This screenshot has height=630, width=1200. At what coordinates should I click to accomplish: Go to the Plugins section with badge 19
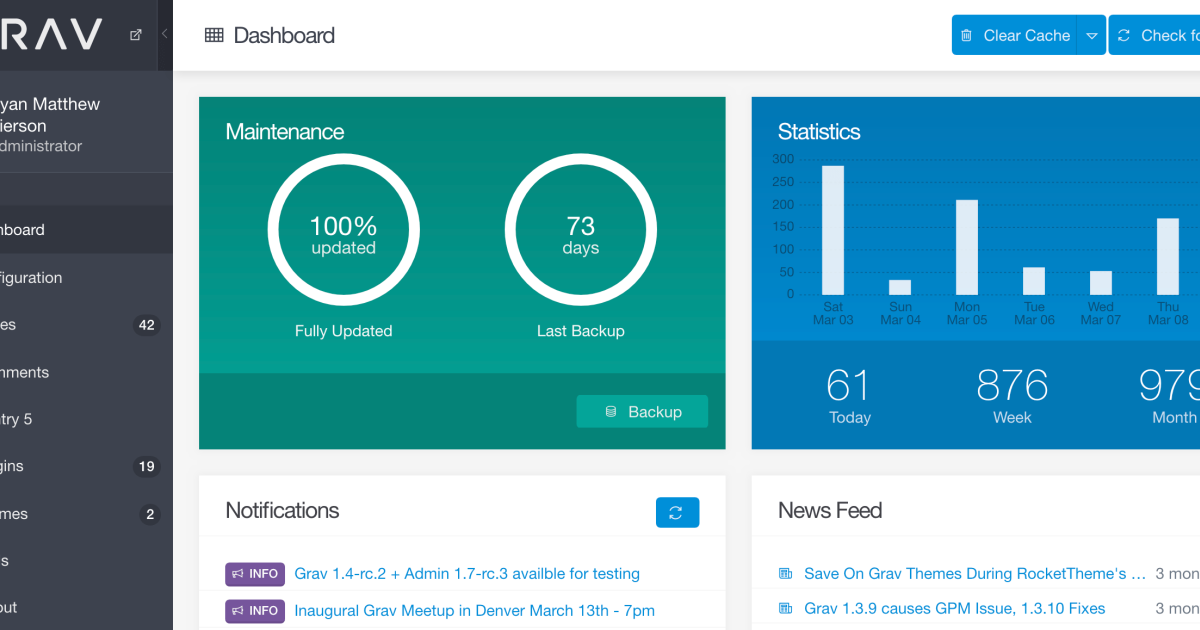tap(60, 466)
